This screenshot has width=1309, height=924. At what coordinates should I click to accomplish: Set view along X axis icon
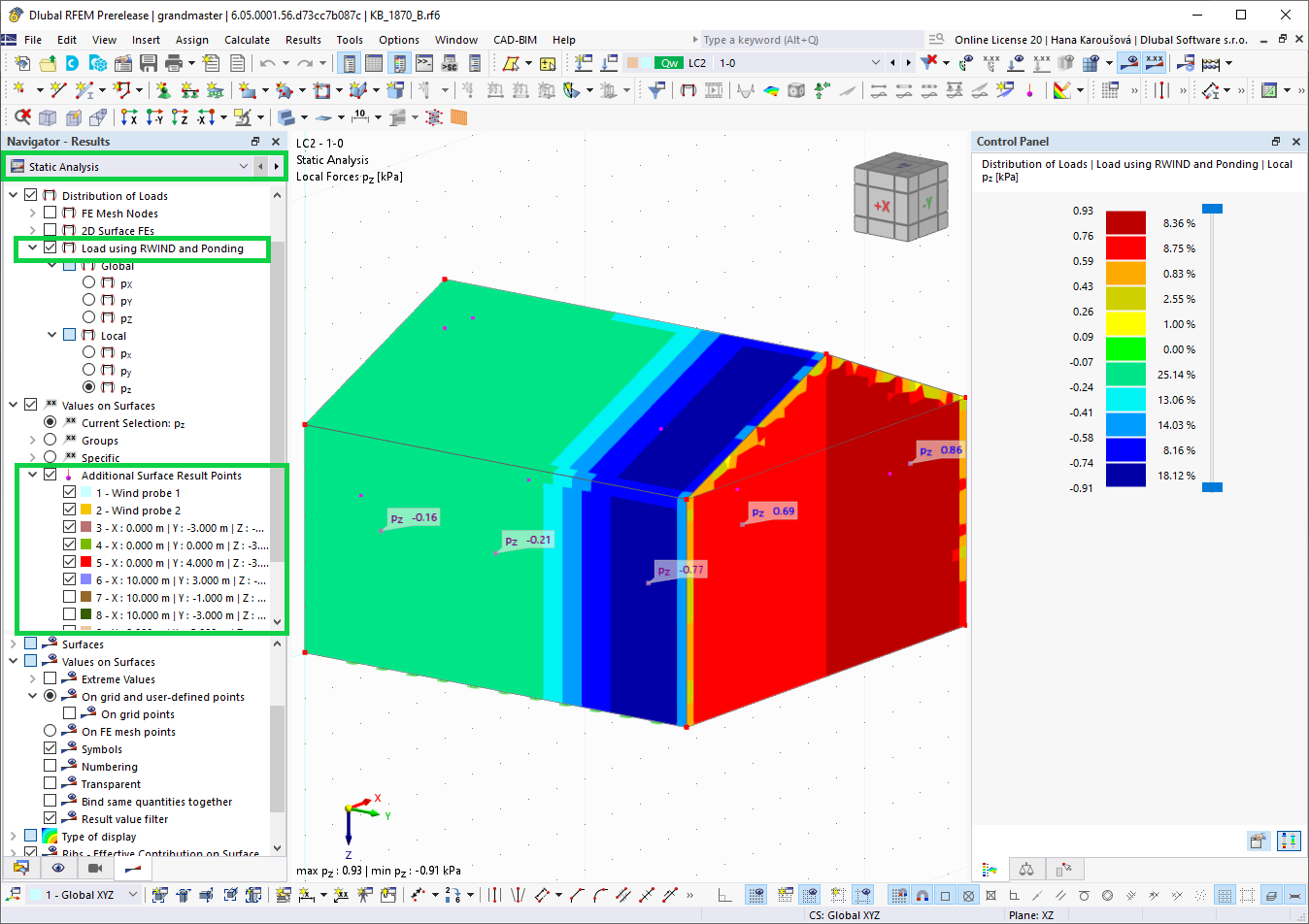click(x=129, y=117)
